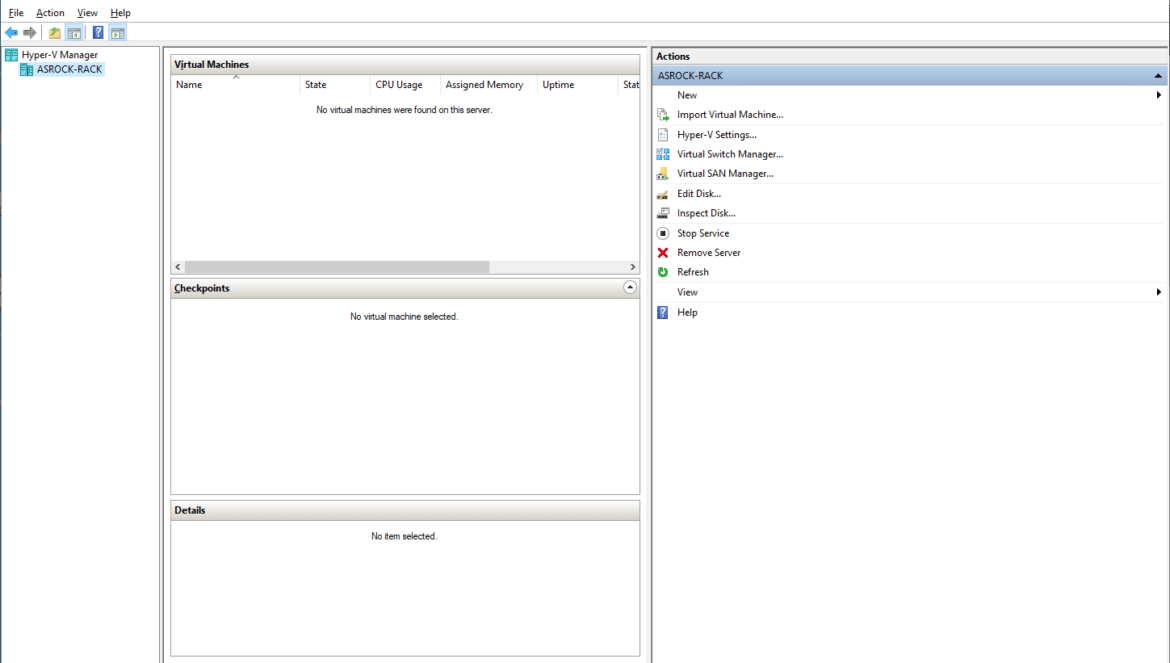Click the Edit Disk icon
Screen dimensions: 1170x663
663,194
